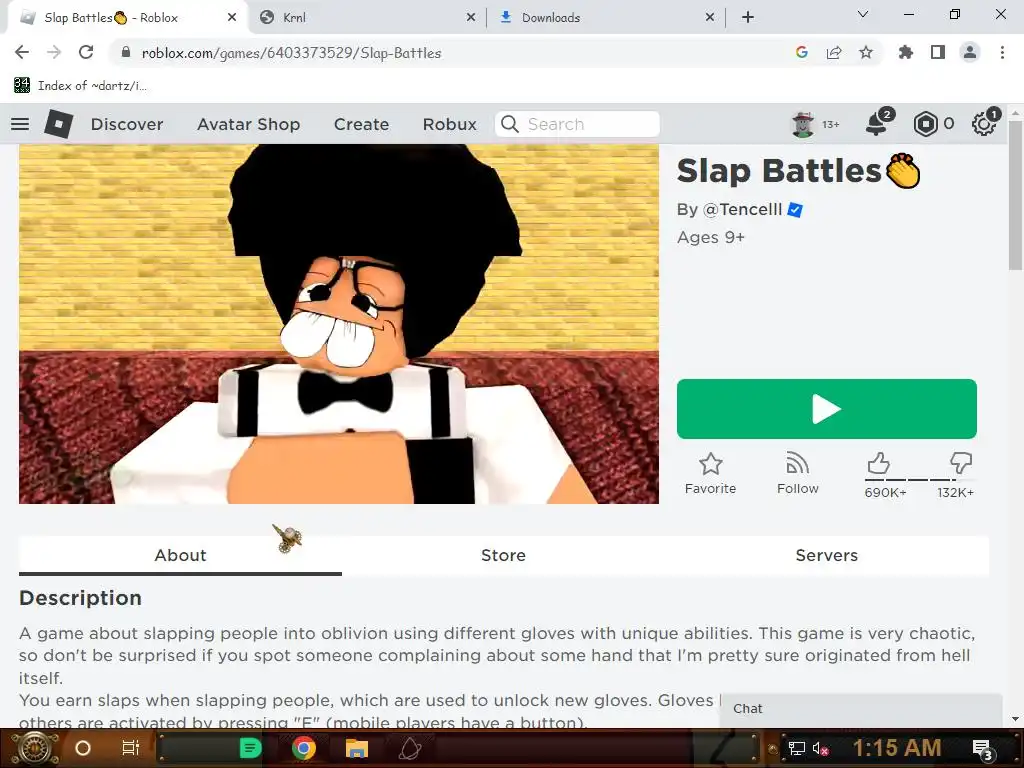Image resolution: width=1024 pixels, height=768 pixels.
Task: Switch to the Downloads tab
Action: tap(604, 18)
